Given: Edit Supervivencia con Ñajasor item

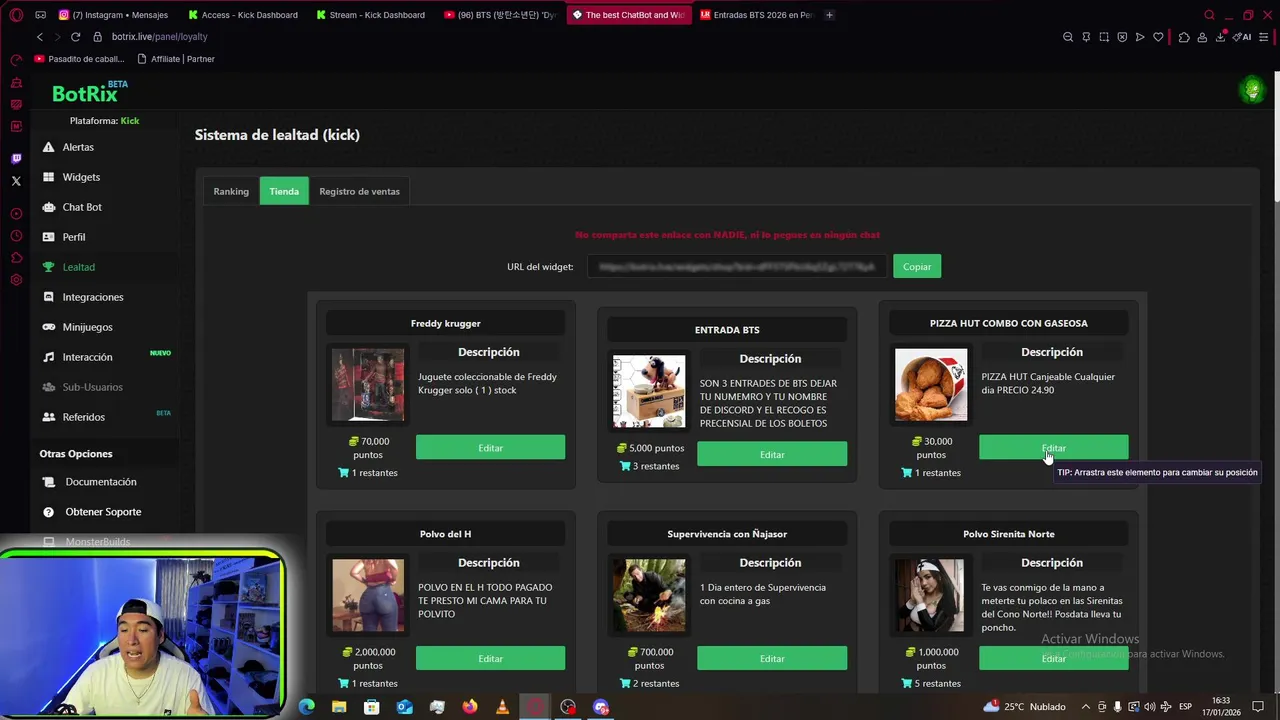Looking at the screenshot, I should click(x=772, y=658).
